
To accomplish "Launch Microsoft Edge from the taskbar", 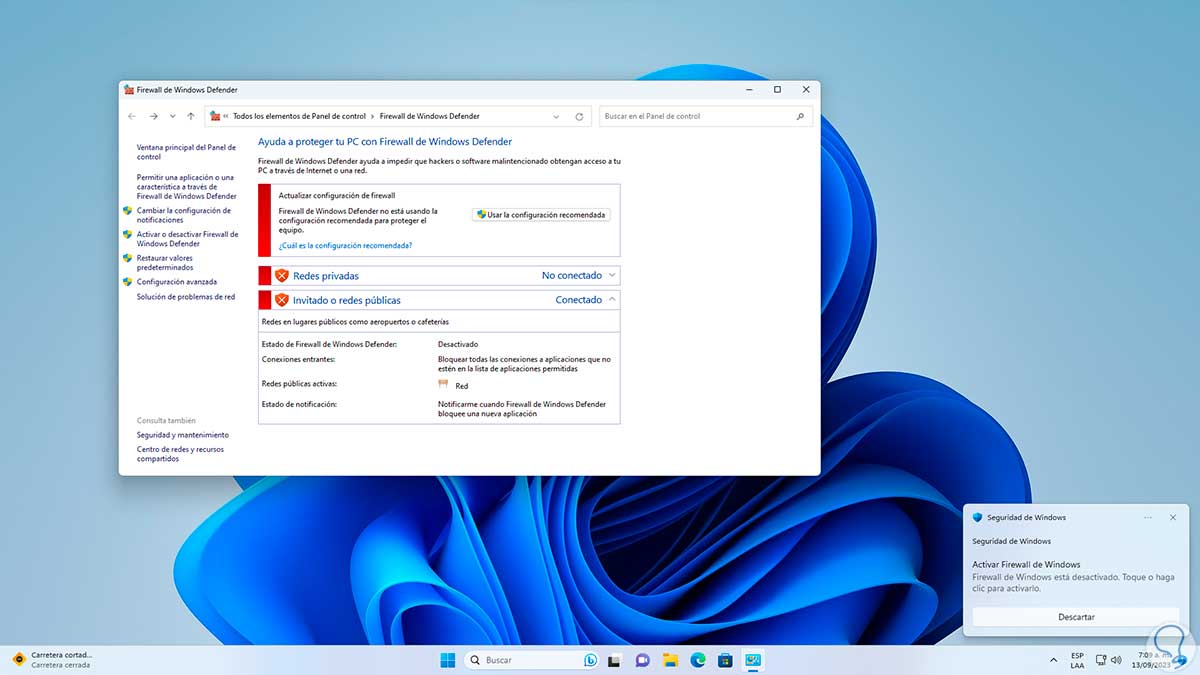I will click(698, 660).
